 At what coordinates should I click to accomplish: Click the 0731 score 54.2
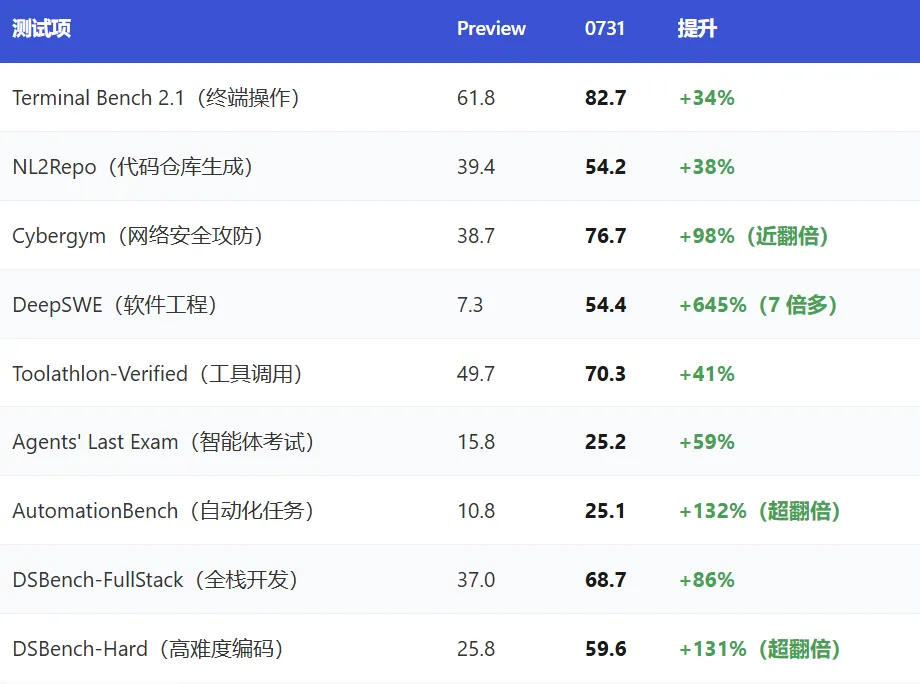coord(606,167)
